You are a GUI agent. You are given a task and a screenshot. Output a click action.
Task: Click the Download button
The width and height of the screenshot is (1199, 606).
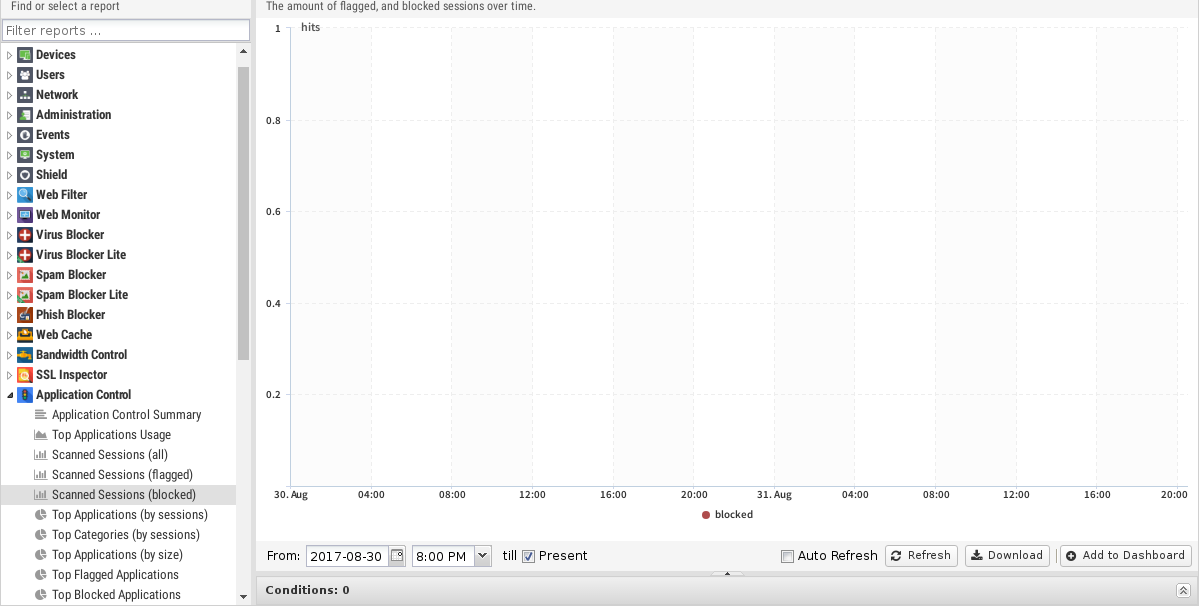1008,556
